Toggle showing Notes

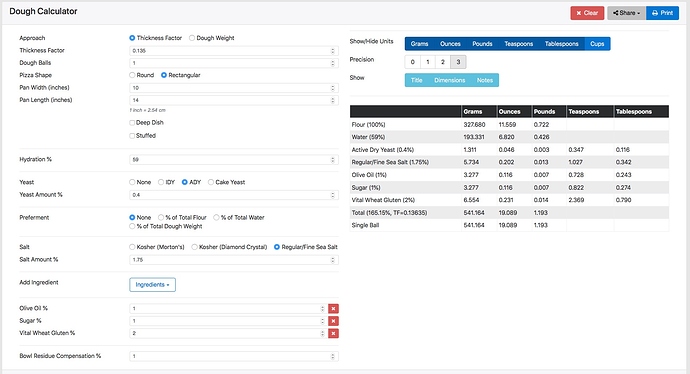pyautogui.click(x=484, y=80)
